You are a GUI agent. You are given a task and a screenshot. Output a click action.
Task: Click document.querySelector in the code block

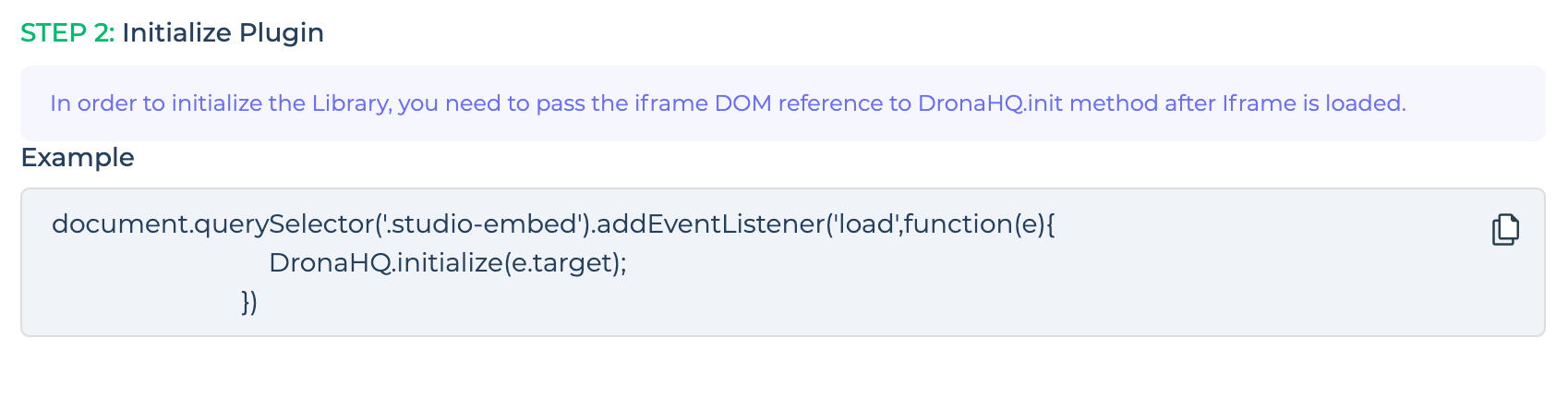coord(212,224)
